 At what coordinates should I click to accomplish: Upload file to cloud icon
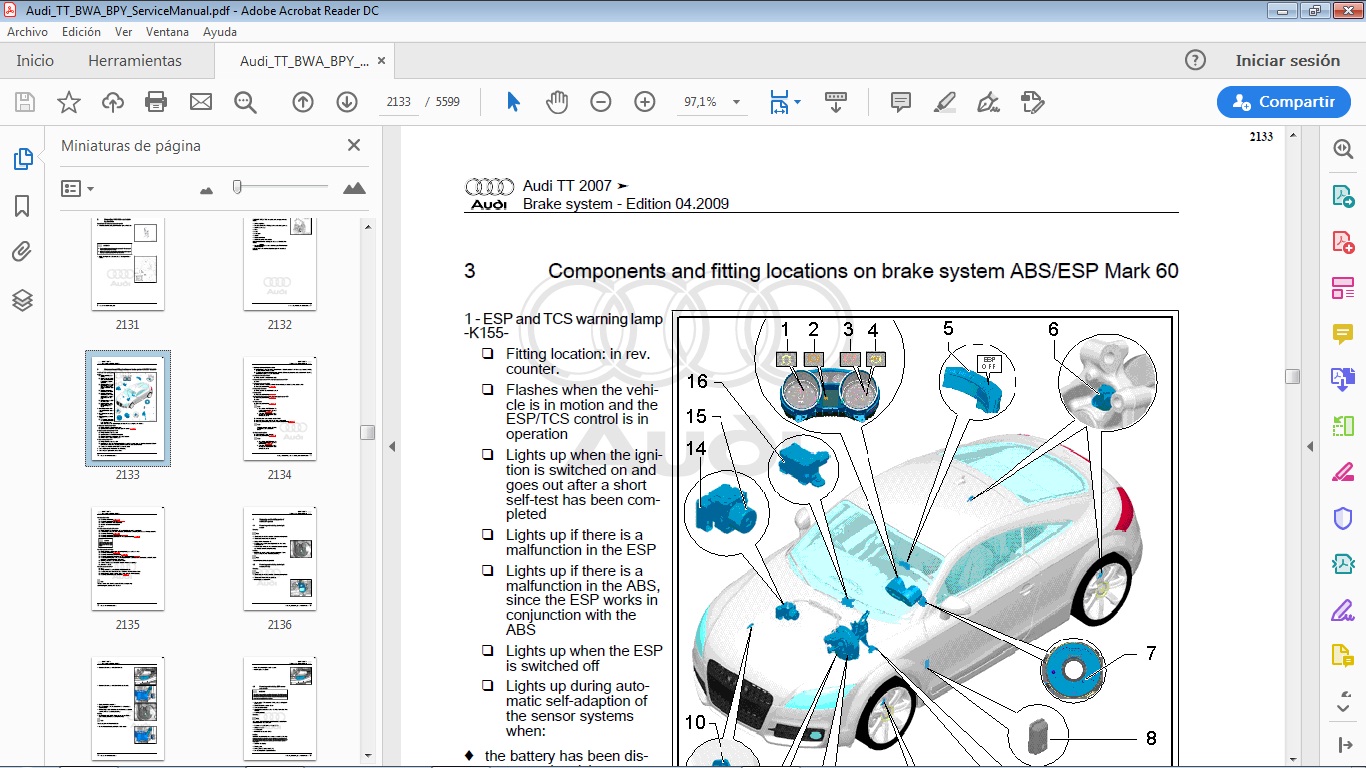(113, 102)
